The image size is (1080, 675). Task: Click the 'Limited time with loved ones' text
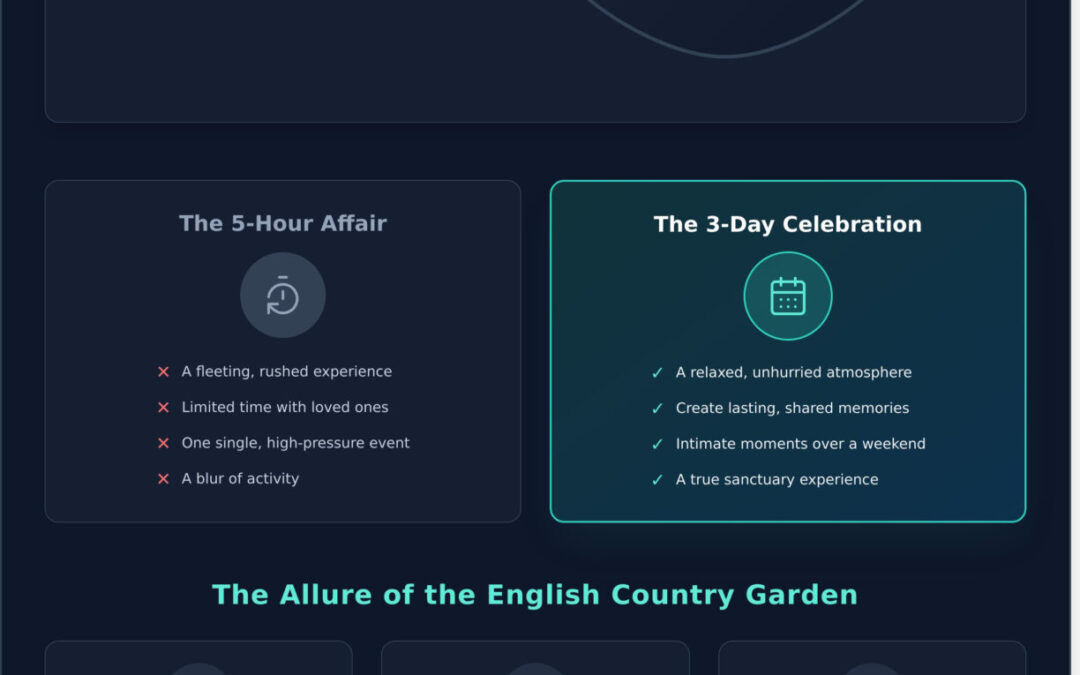(285, 408)
